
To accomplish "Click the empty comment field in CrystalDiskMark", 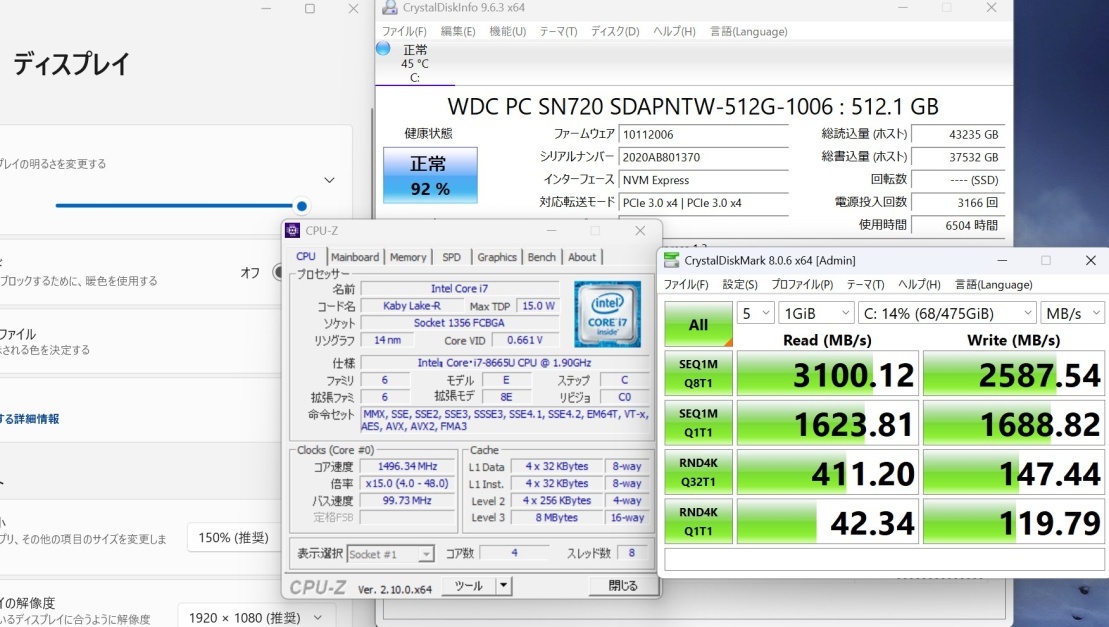I will click(x=884, y=558).
